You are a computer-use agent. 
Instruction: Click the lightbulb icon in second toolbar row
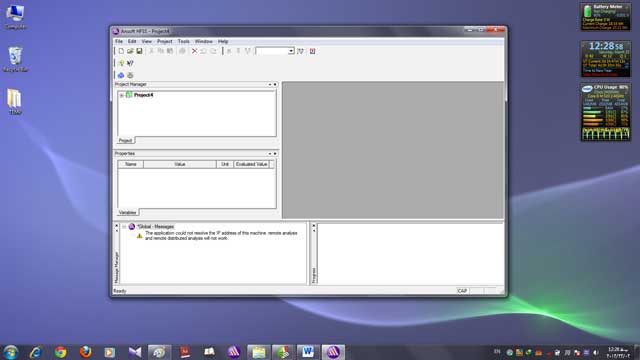coord(121,63)
